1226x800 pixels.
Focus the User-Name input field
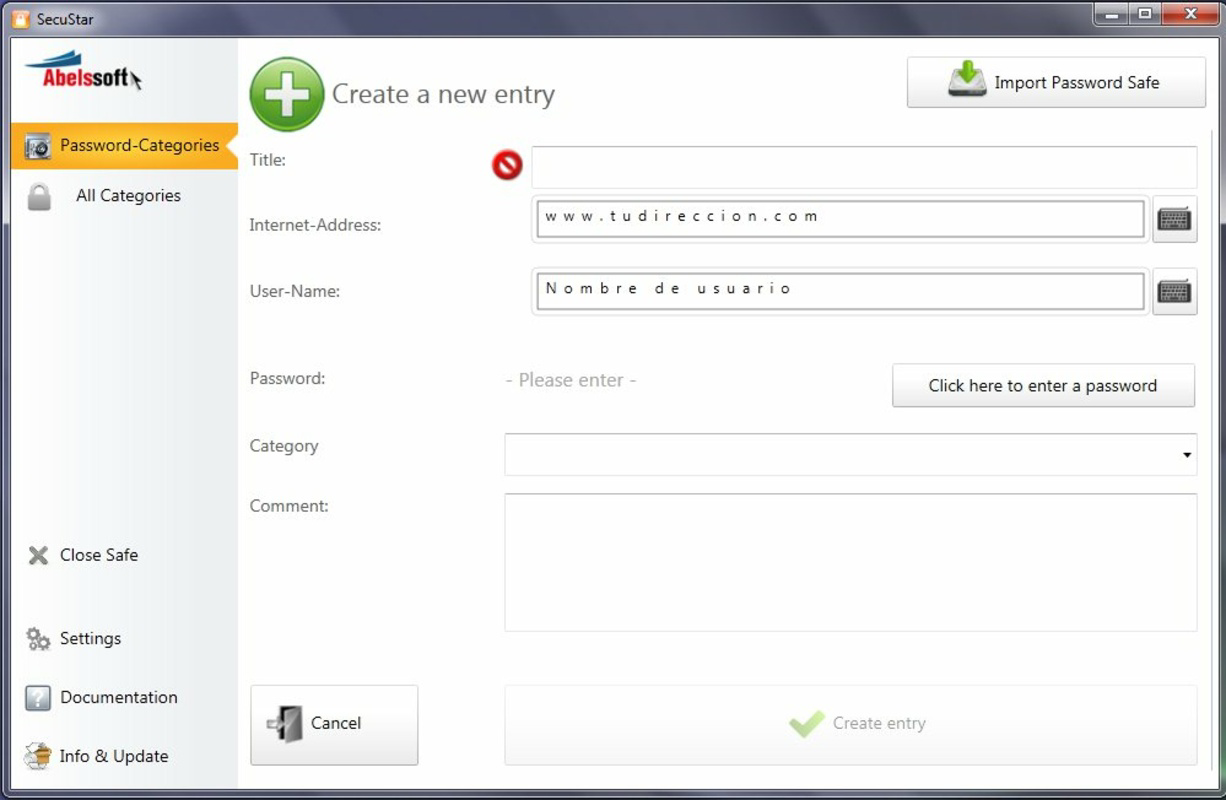point(841,291)
